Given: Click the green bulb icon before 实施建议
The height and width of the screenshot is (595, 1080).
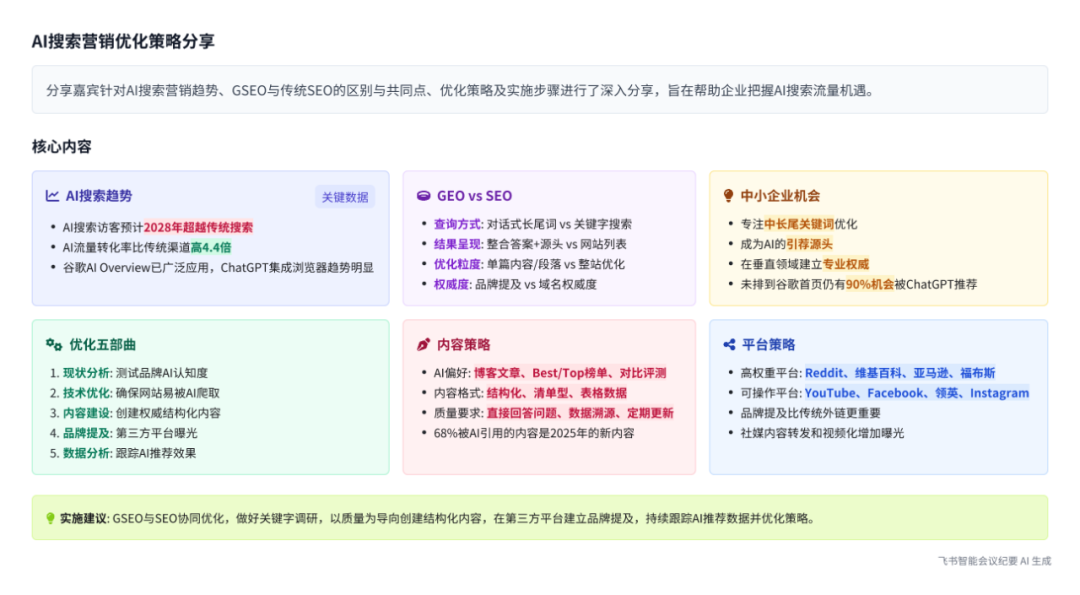Looking at the screenshot, I should click(50, 518).
